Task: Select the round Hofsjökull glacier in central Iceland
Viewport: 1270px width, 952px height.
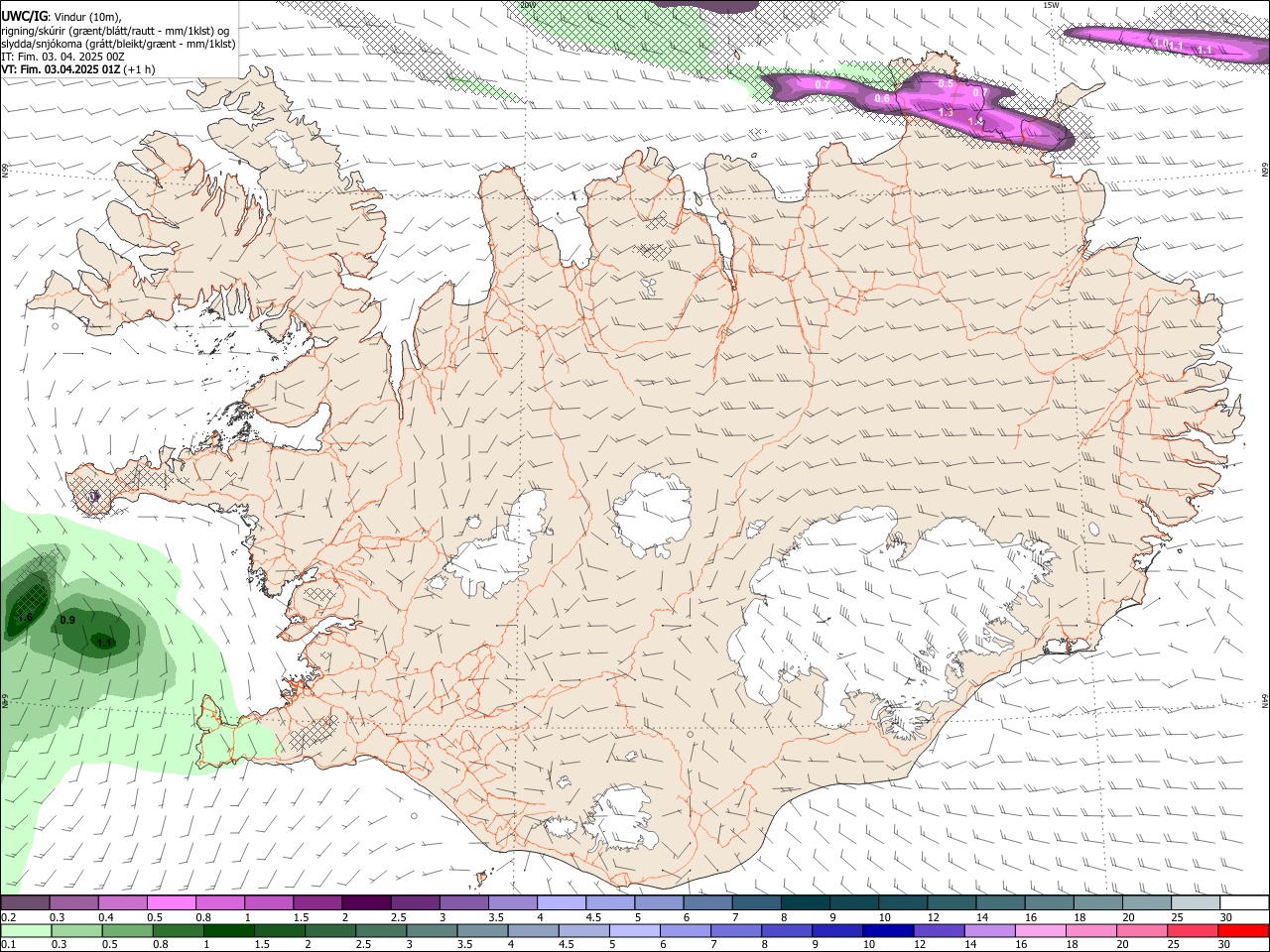Action: pos(653,515)
